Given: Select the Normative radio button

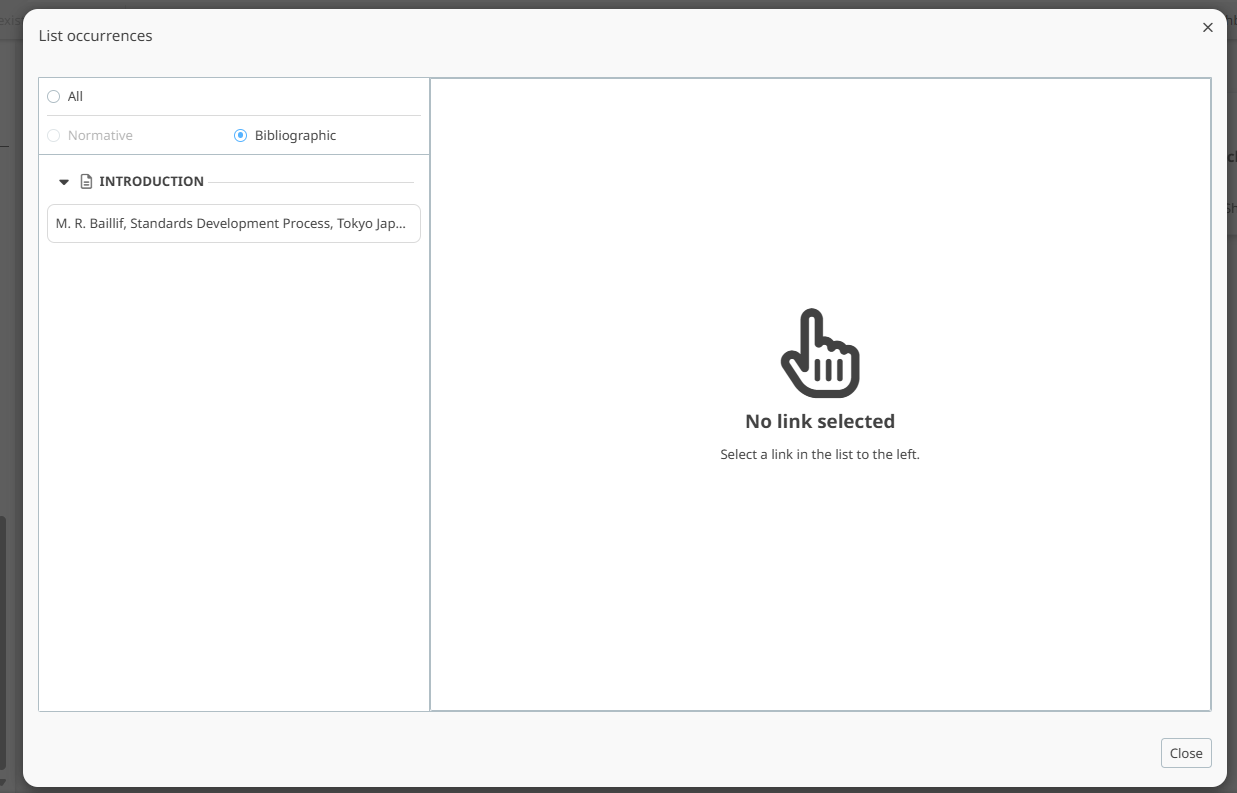Looking at the screenshot, I should coord(54,136).
